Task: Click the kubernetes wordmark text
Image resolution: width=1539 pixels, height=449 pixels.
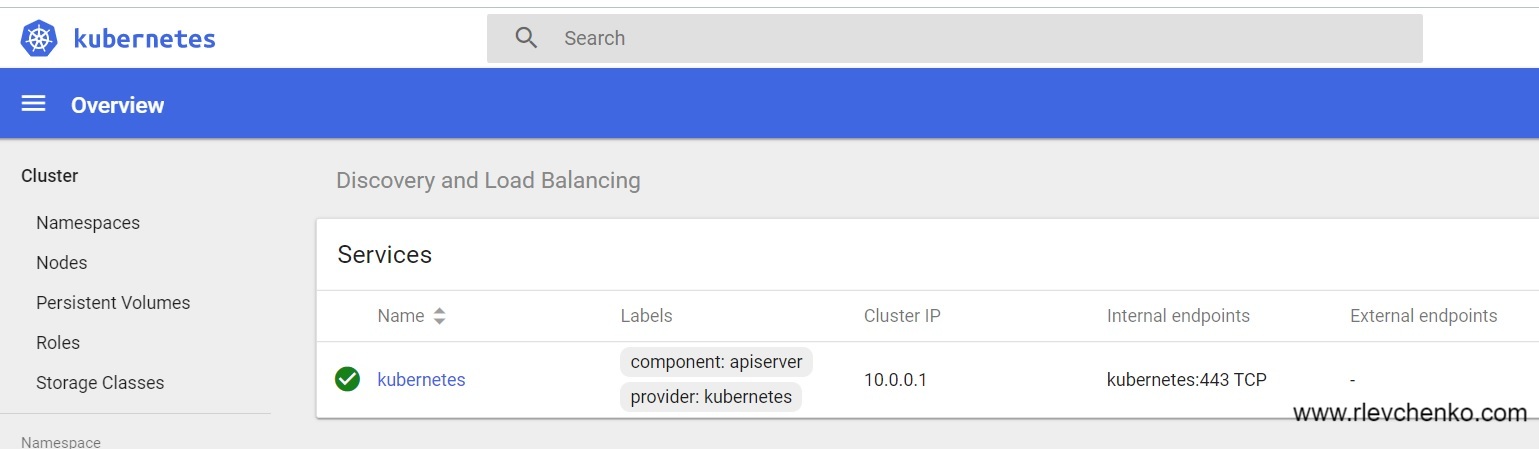Action: coord(145,39)
